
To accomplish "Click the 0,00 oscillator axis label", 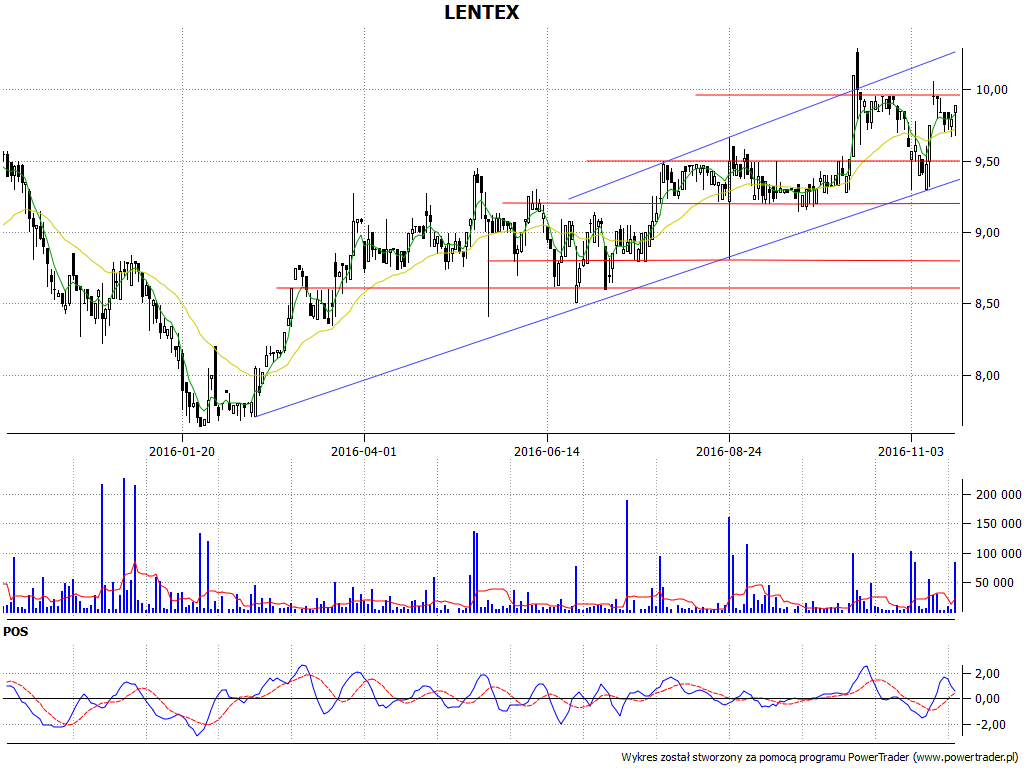I will click(x=987, y=699).
